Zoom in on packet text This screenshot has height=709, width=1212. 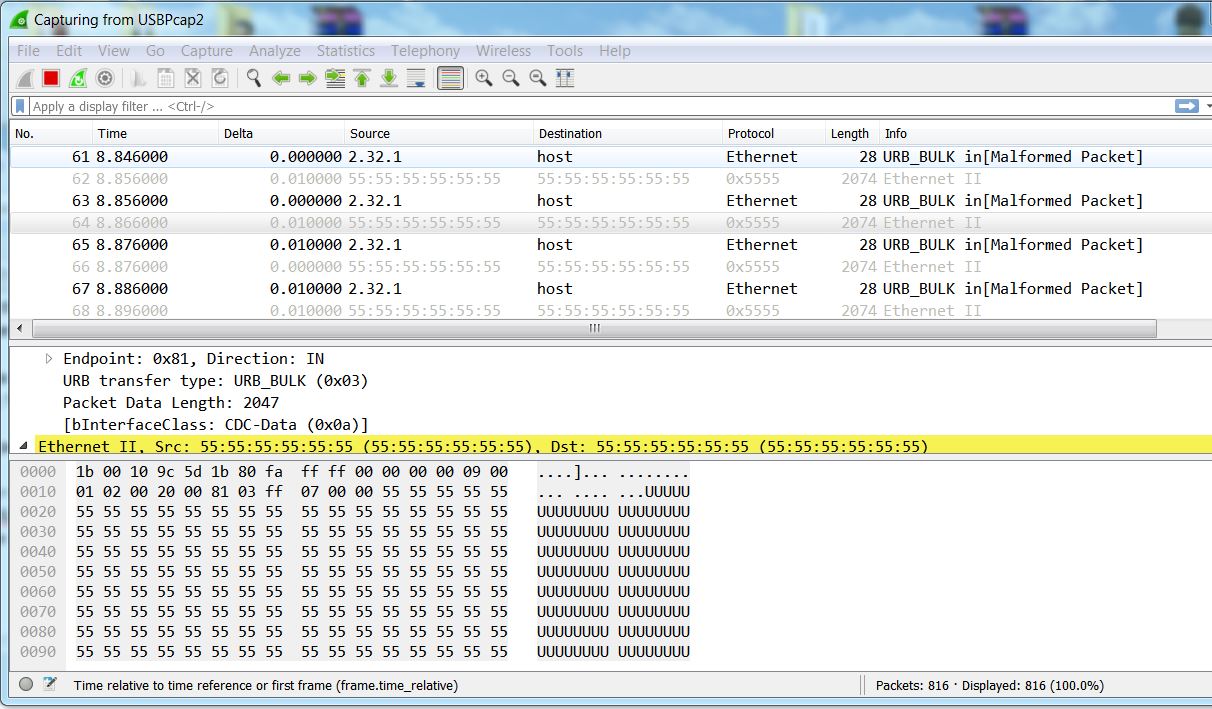[484, 78]
